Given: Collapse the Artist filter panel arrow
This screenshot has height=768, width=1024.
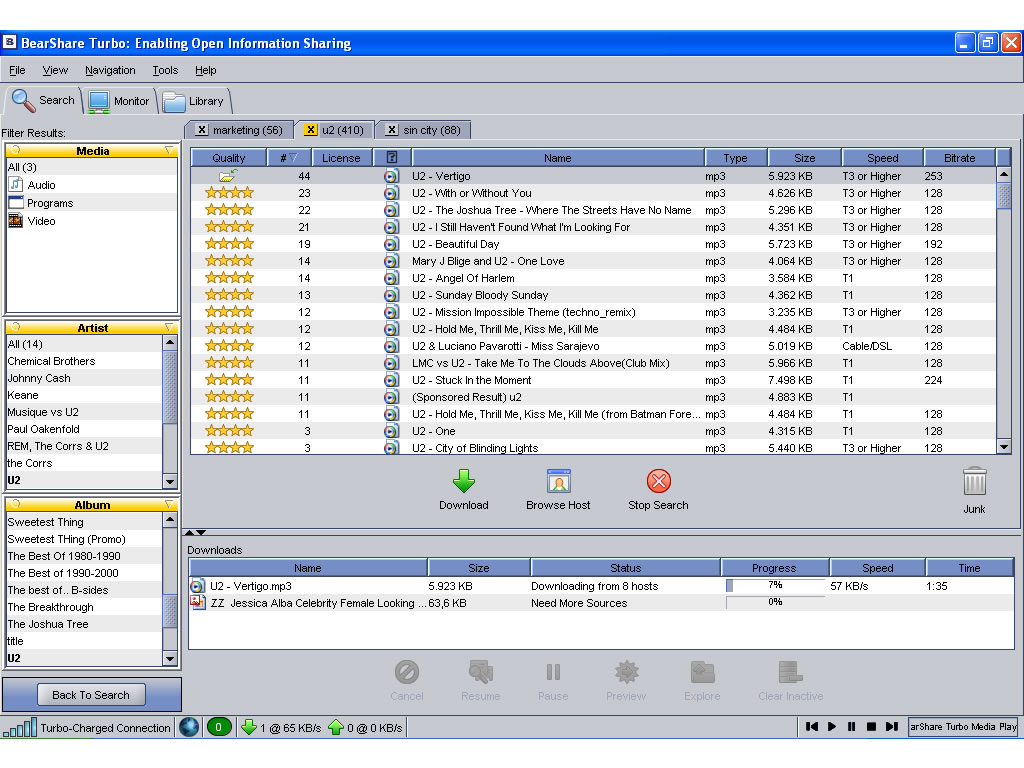Looking at the screenshot, I should pos(169,327).
